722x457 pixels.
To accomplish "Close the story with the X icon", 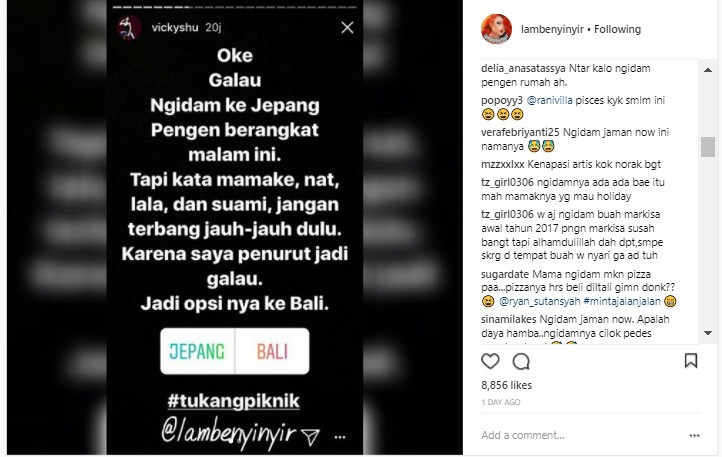I will click(347, 28).
